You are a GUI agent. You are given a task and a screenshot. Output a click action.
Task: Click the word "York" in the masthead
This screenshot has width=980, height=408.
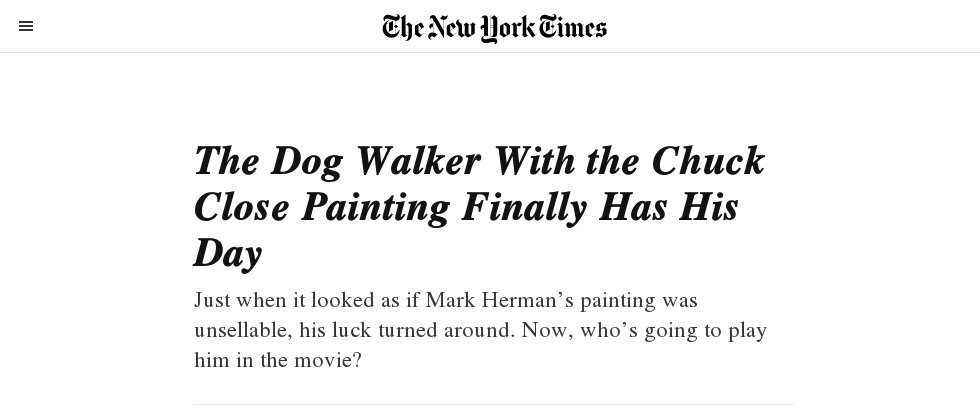coord(507,28)
